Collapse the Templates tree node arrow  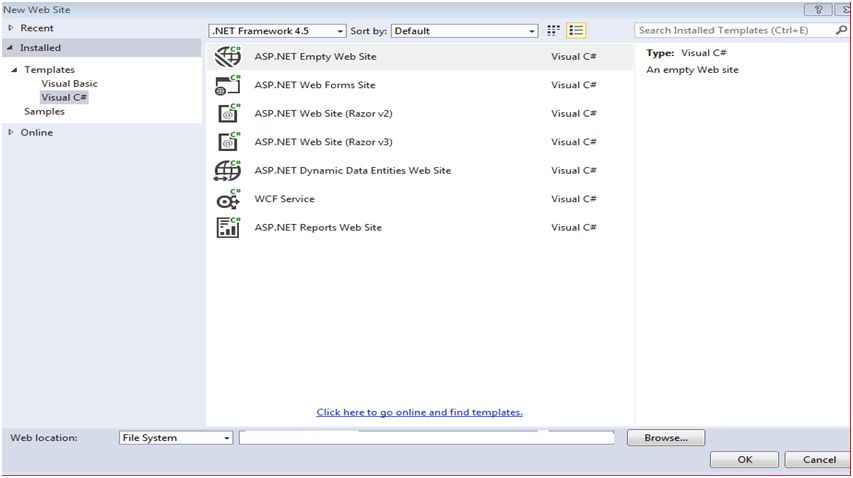click(x=14, y=70)
